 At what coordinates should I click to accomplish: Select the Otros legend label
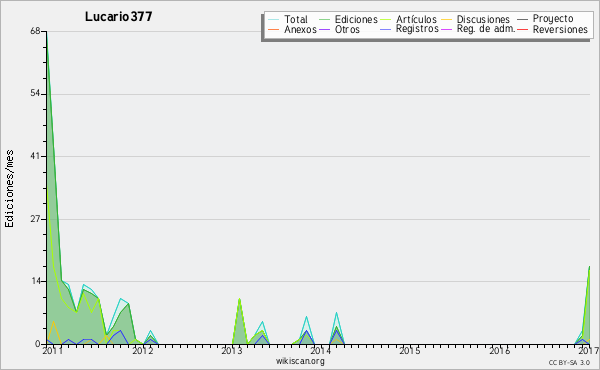pyautogui.click(x=347, y=29)
